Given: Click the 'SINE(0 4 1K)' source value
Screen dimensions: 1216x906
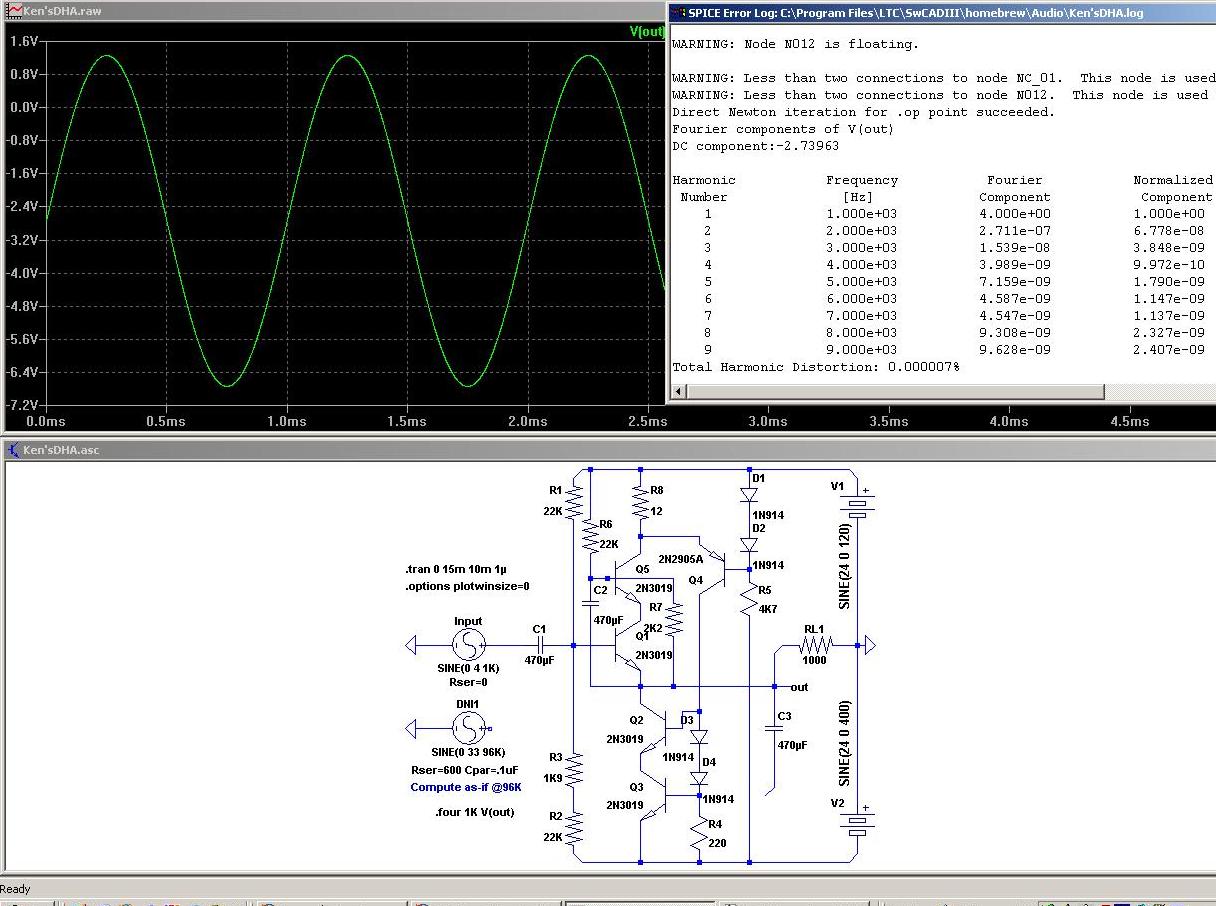Looking at the screenshot, I should (x=468, y=667).
